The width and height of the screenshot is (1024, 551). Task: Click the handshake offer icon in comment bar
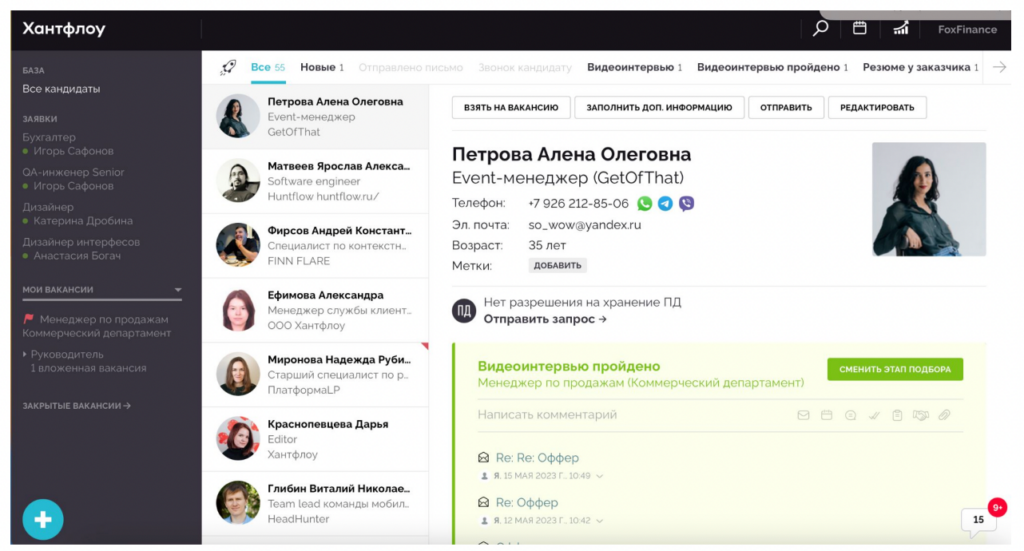pyautogui.click(x=921, y=415)
